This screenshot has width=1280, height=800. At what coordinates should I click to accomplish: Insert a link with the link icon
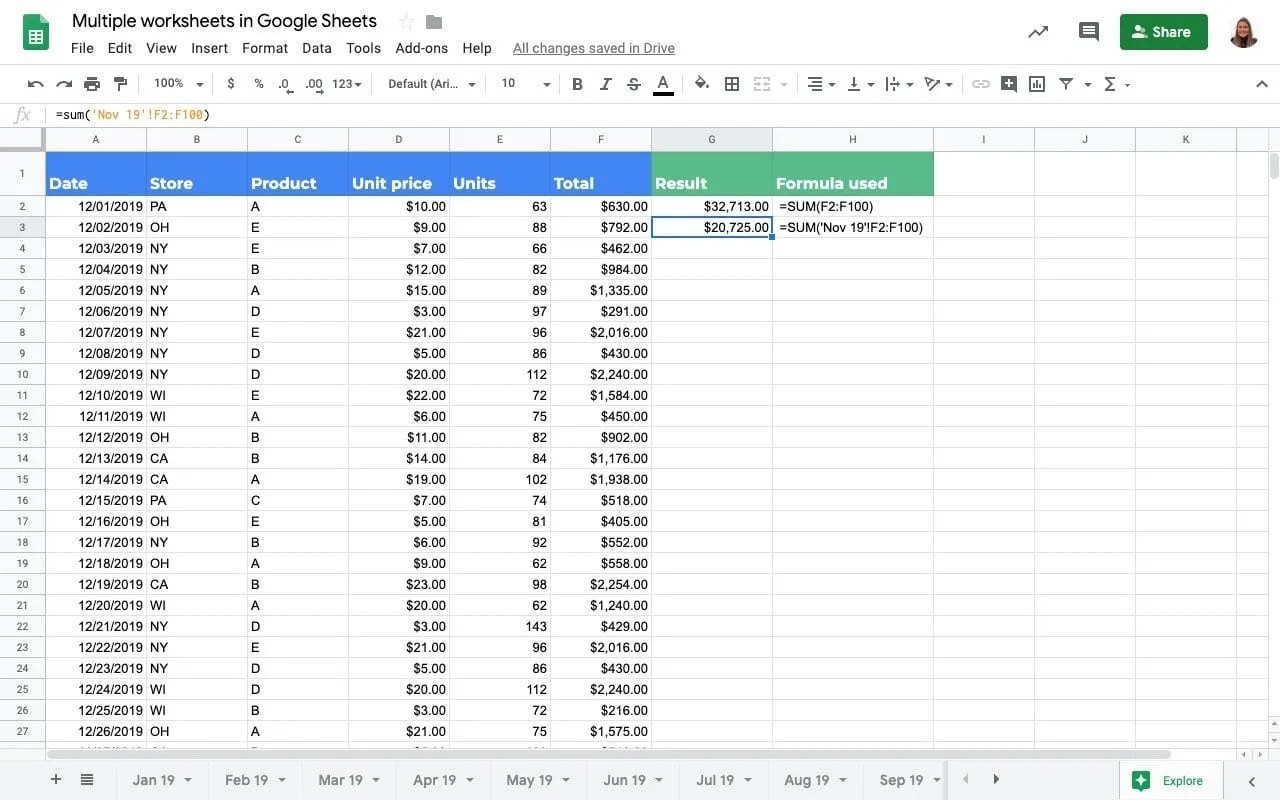tap(981, 84)
